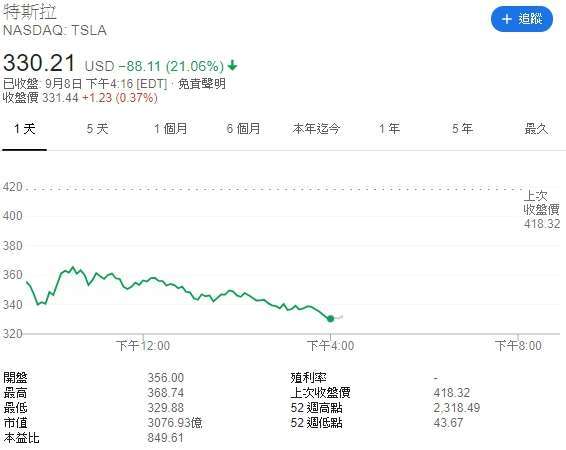Switch to the 5 天 tab
This screenshot has height=450, width=566.
click(x=97, y=128)
